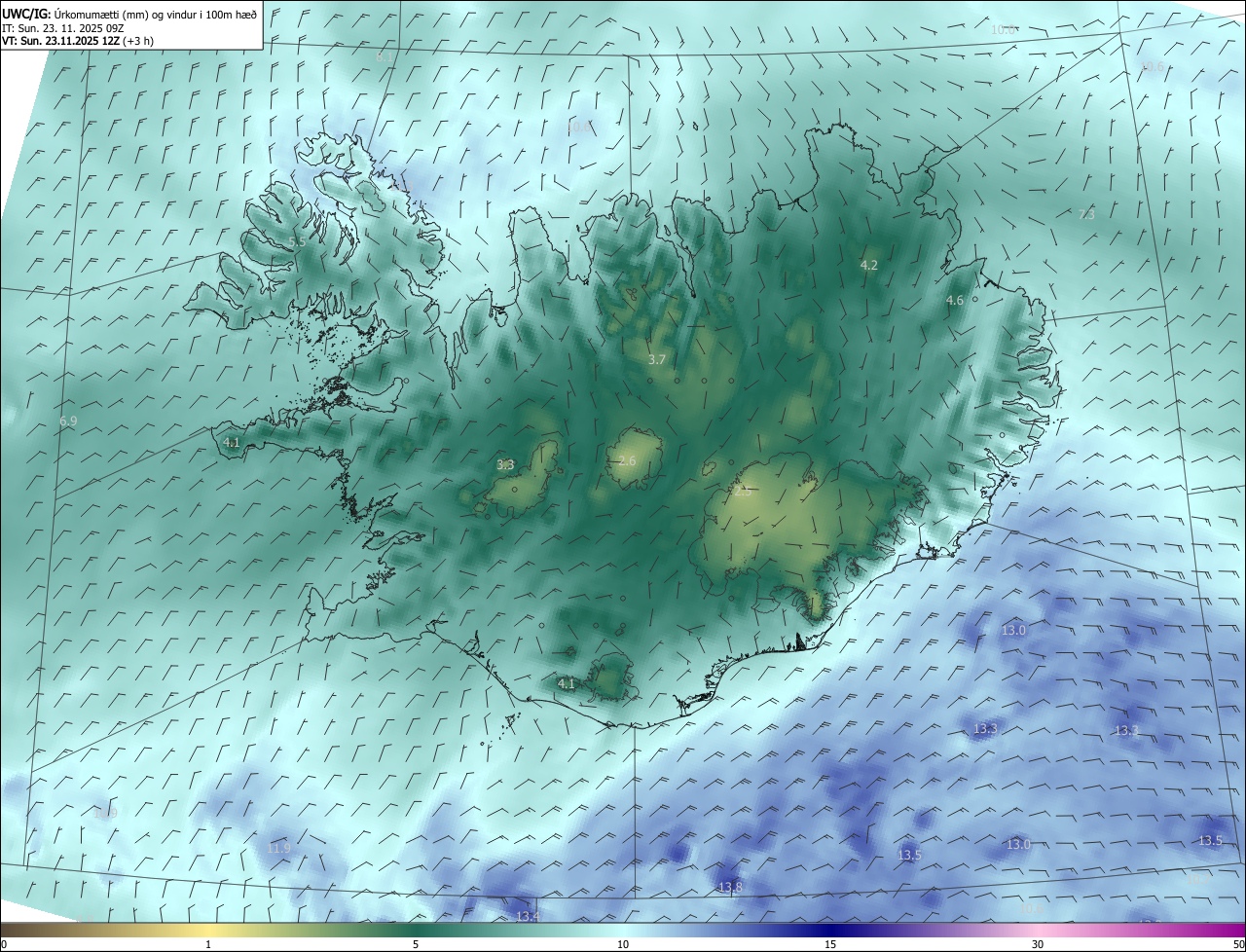Click the legend tick label 10
This screenshot has height=952, width=1246.
point(623,944)
